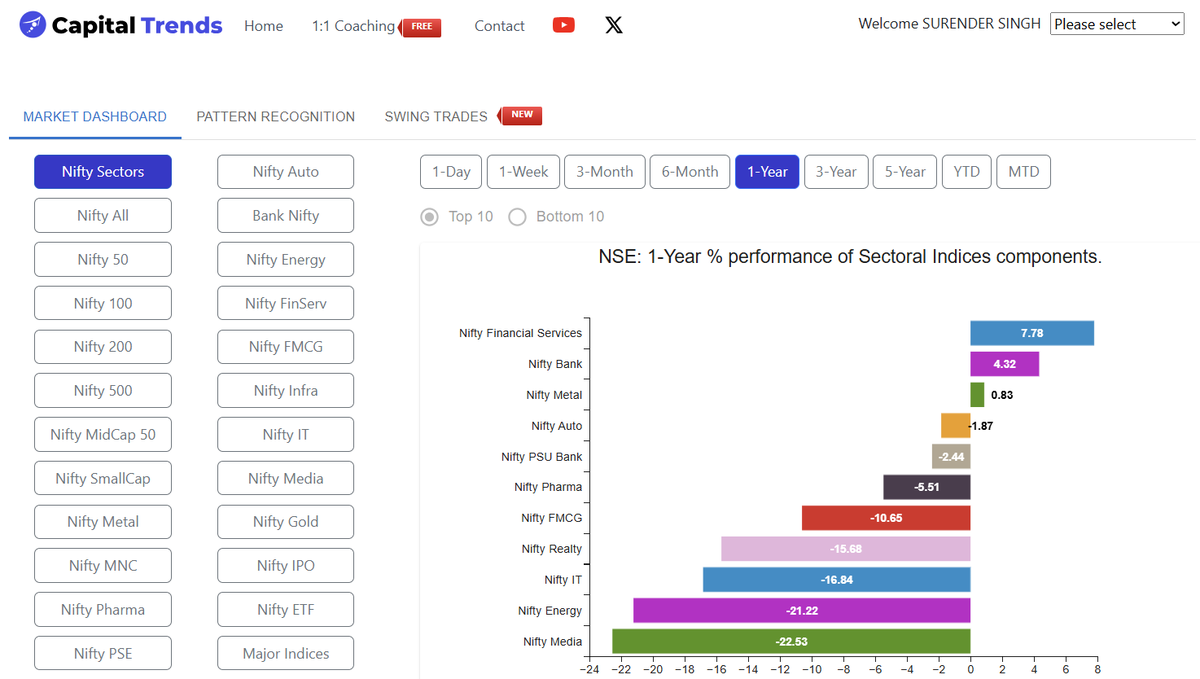Click the Nifty Infra button

(x=286, y=391)
